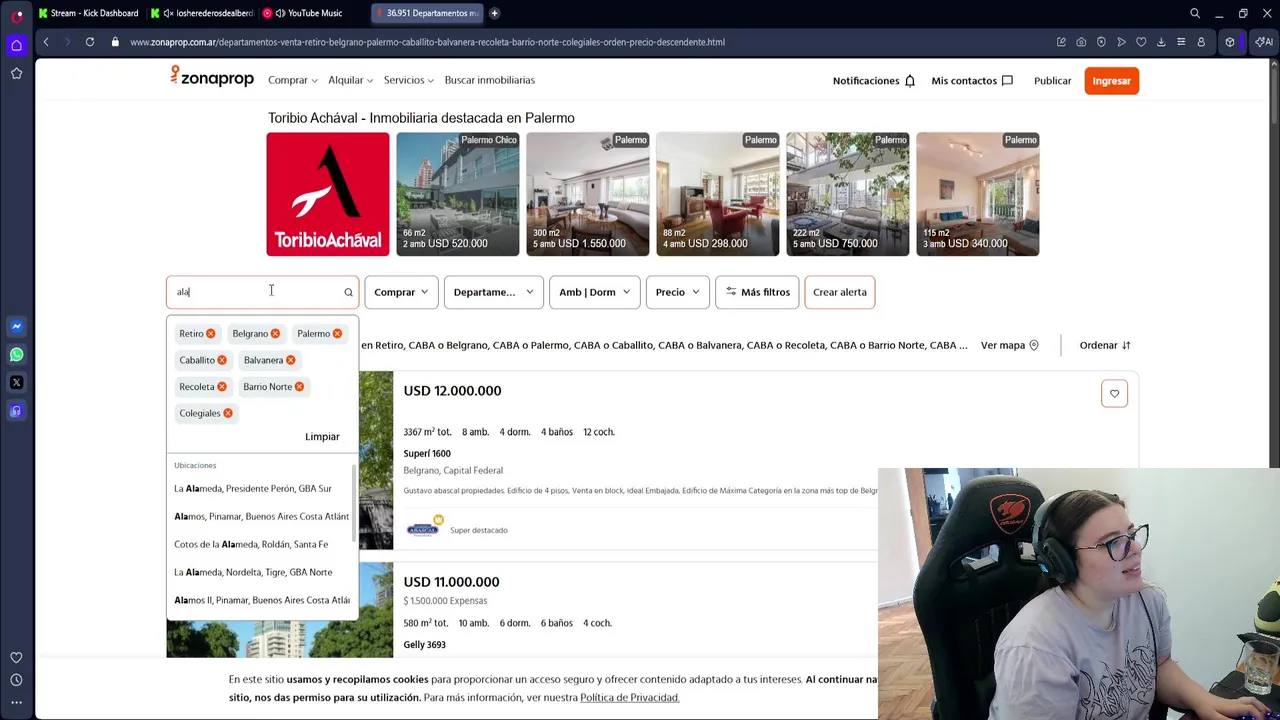Open a new browser tab
This screenshot has width=1280, height=720.
(494, 13)
